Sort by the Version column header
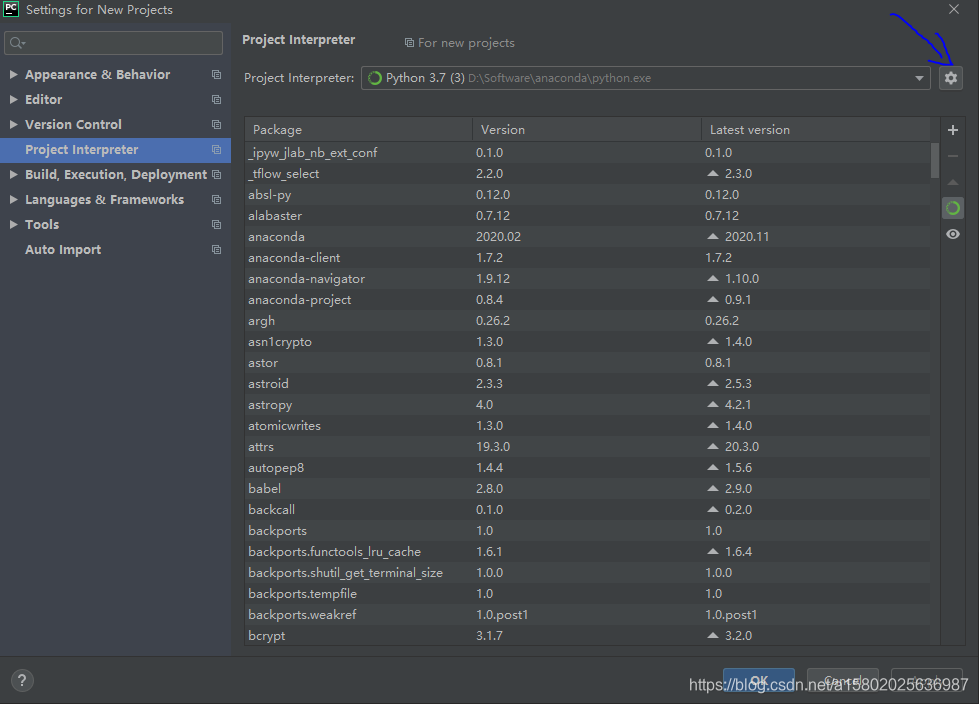Image resolution: width=979 pixels, height=704 pixels. [587, 129]
